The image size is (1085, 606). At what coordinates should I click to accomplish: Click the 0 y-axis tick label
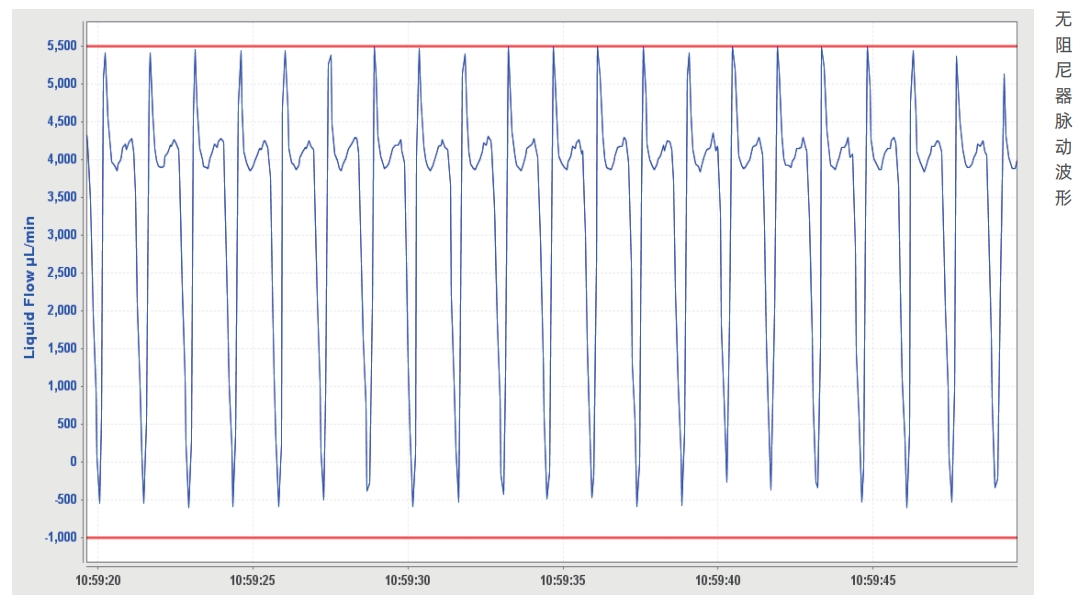point(73,462)
